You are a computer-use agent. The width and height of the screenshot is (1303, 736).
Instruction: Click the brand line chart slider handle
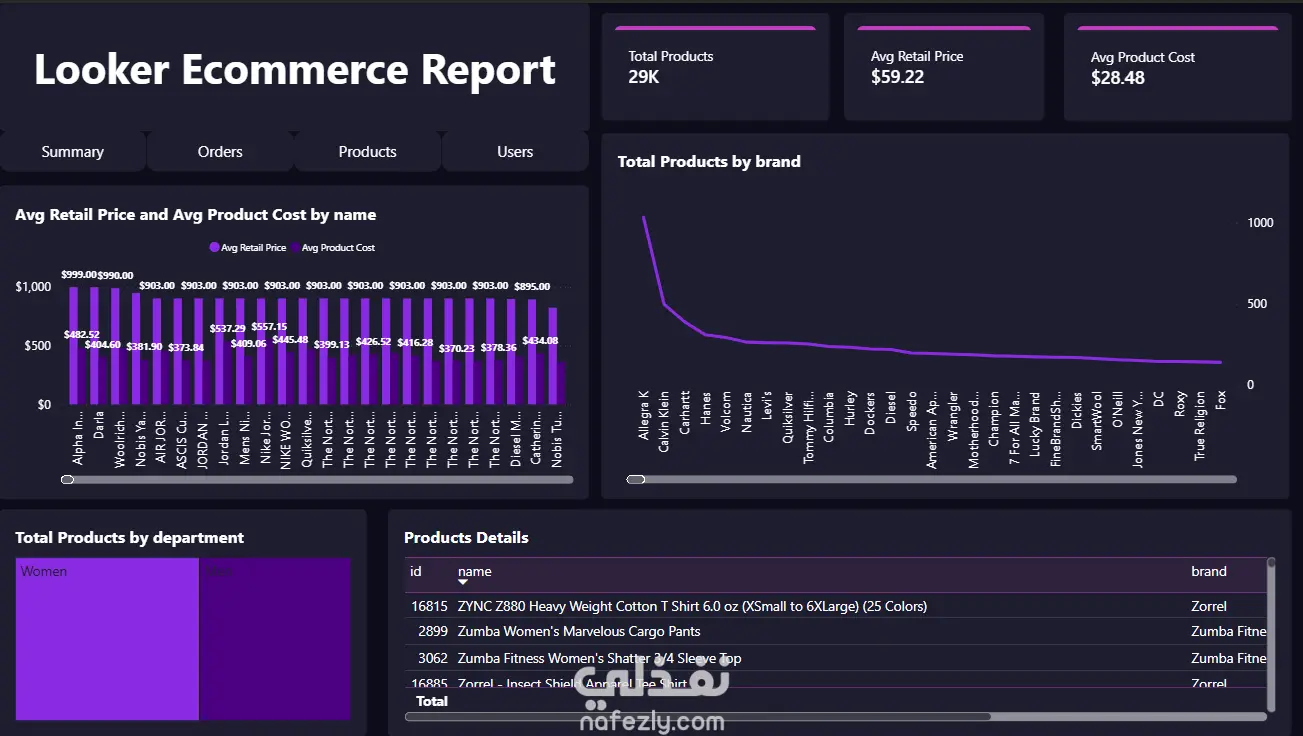pos(635,480)
